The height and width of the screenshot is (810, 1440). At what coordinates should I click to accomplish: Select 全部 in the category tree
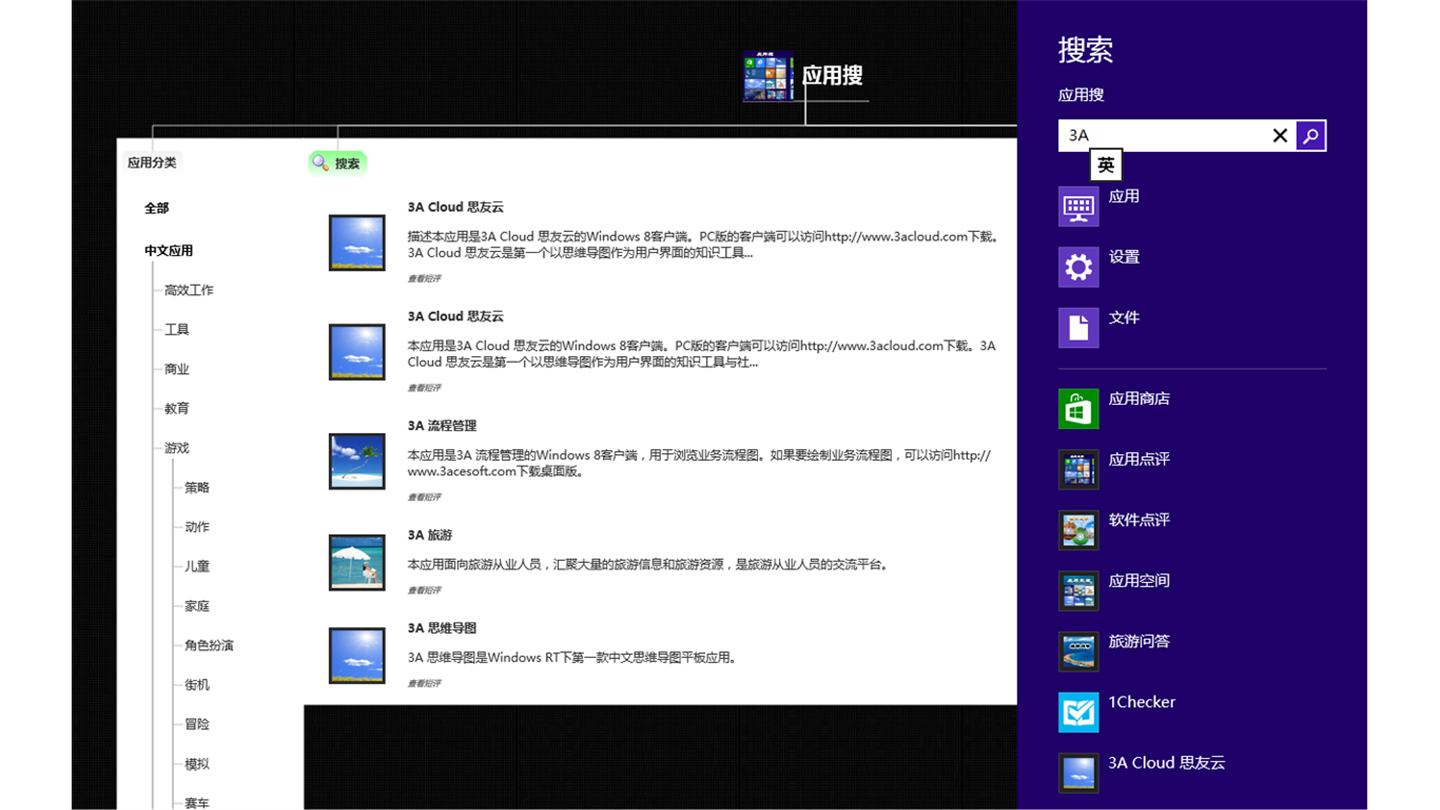click(x=157, y=208)
